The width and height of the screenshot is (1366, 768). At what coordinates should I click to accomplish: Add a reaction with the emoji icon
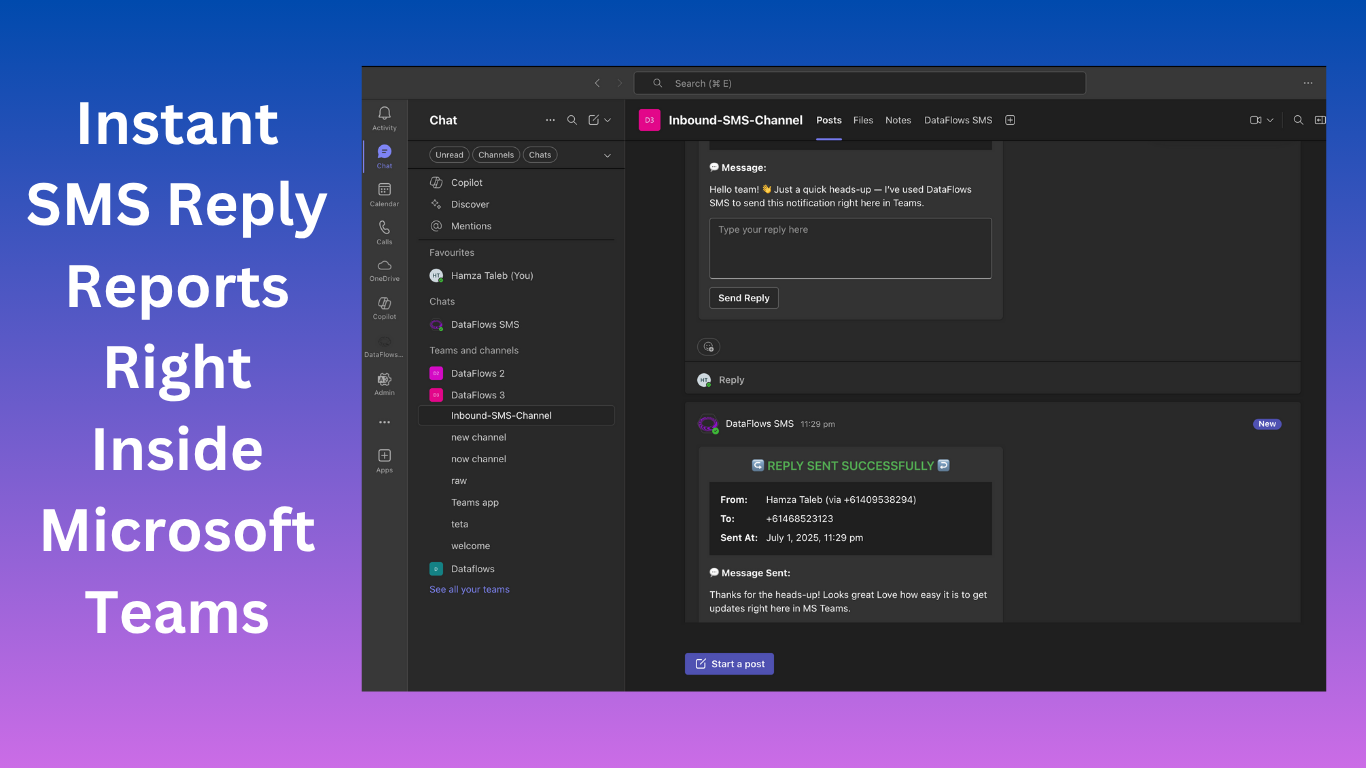708,347
